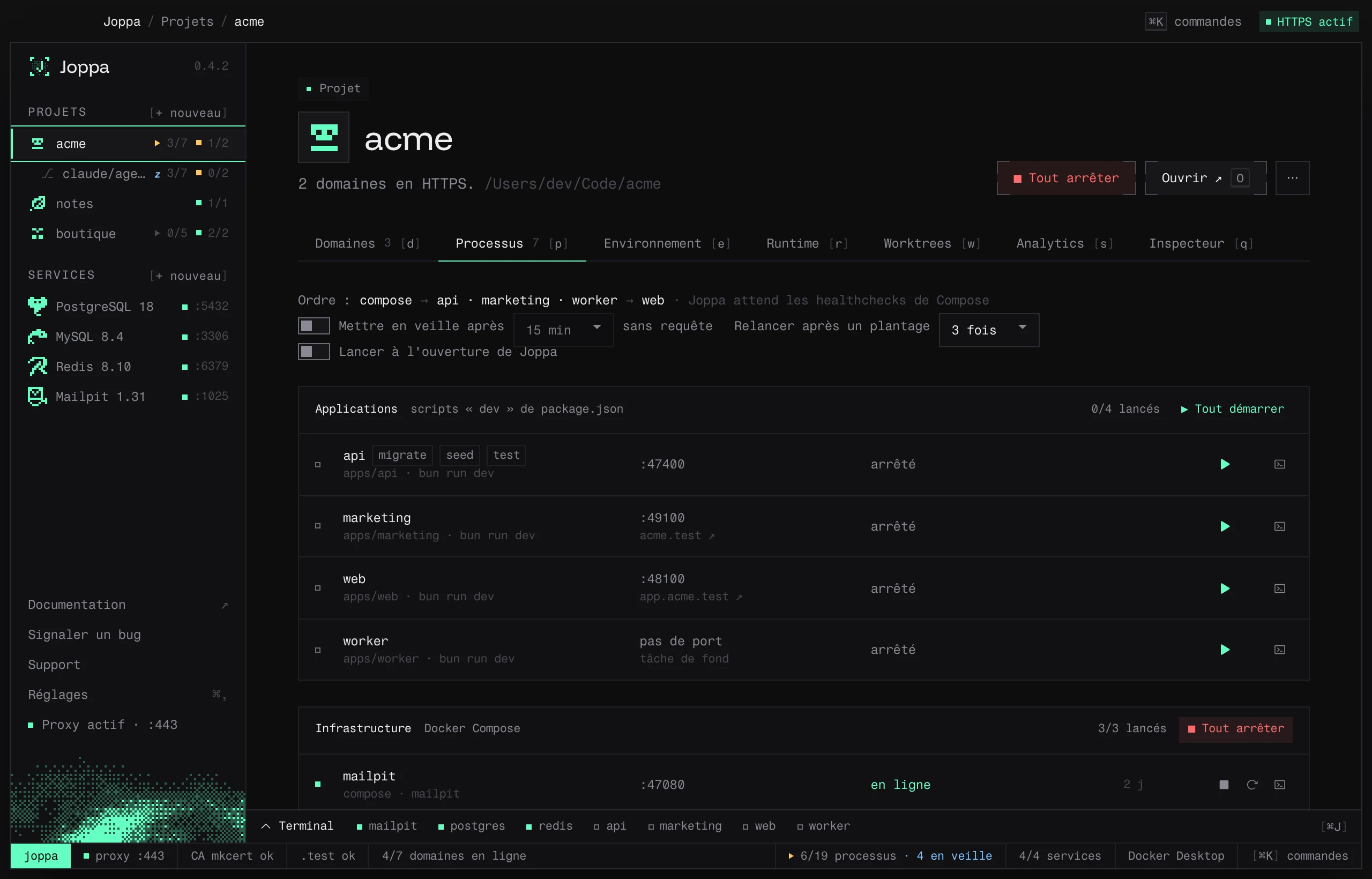Open the Inspecteur tab
The image size is (1372, 879).
point(1201,244)
